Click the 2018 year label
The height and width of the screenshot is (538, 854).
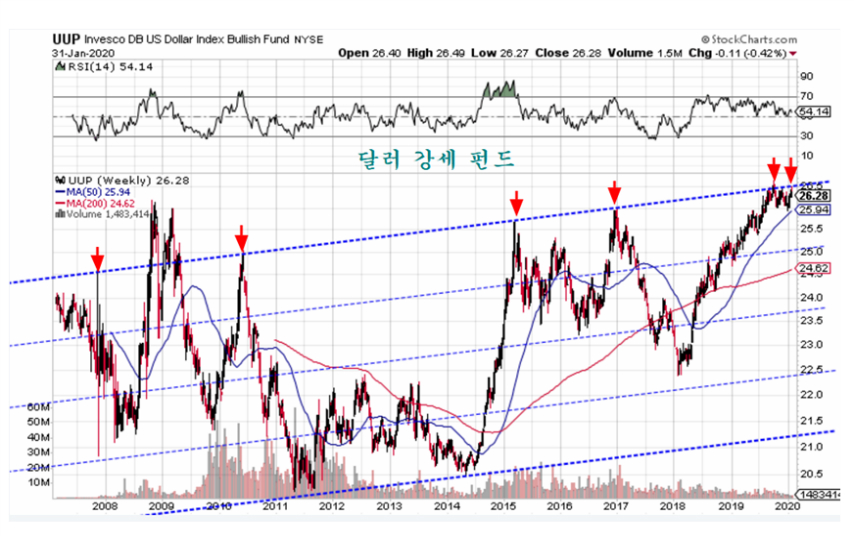click(673, 506)
